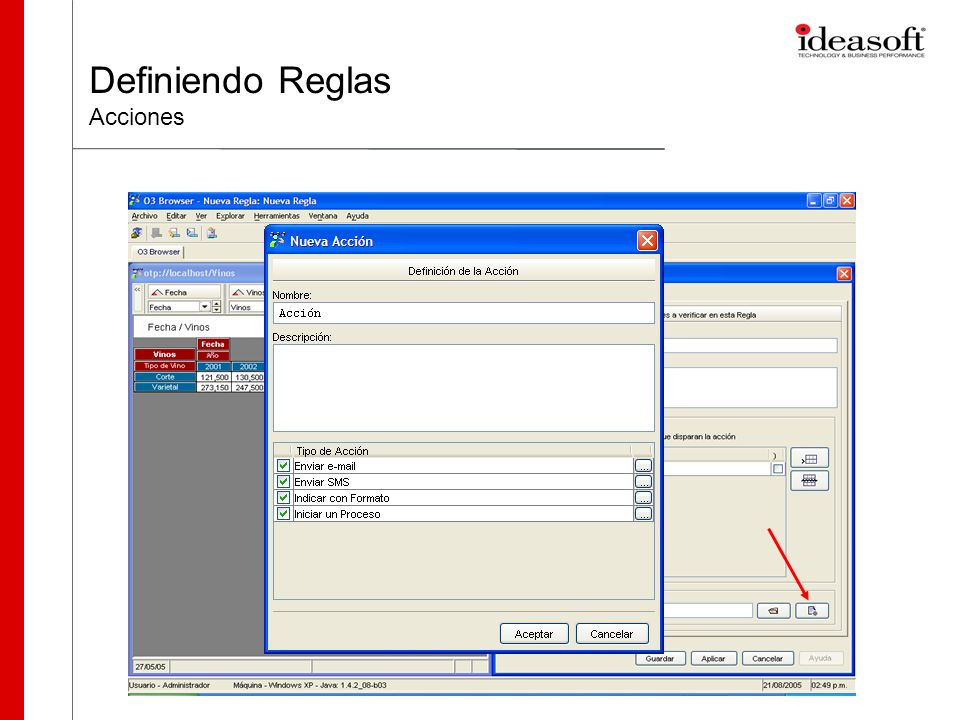Click the 02:49 p.m. time in status bar
960x720 pixels.
click(828, 685)
